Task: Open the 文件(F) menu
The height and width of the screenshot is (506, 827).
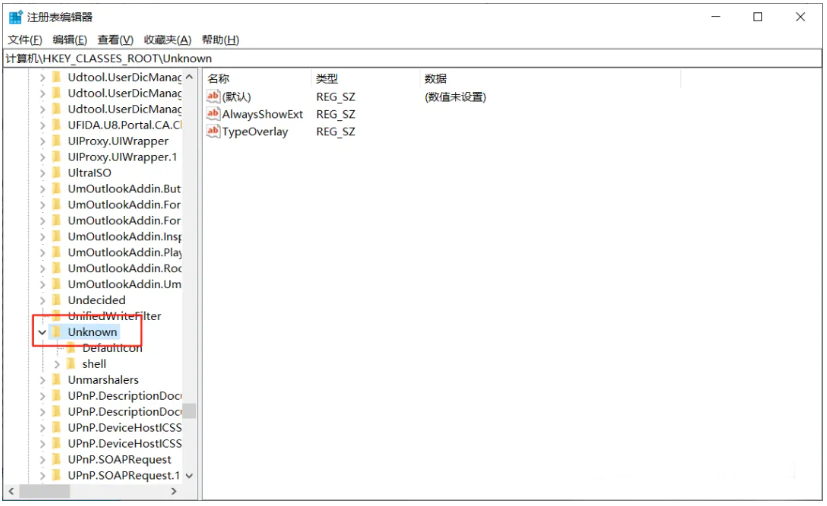Action: pos(25,40)
